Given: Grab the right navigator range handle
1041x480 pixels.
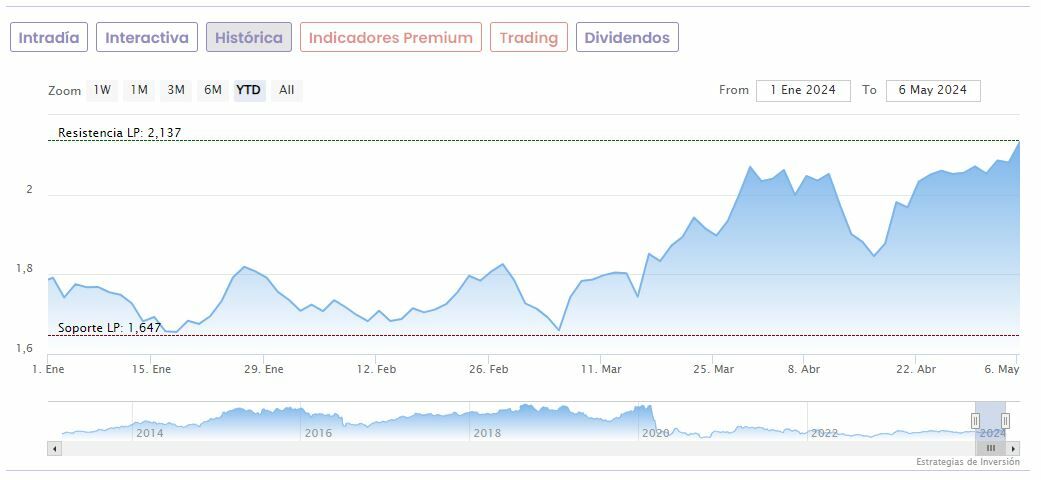Looking at the screenshot, I should (1005, 421).
